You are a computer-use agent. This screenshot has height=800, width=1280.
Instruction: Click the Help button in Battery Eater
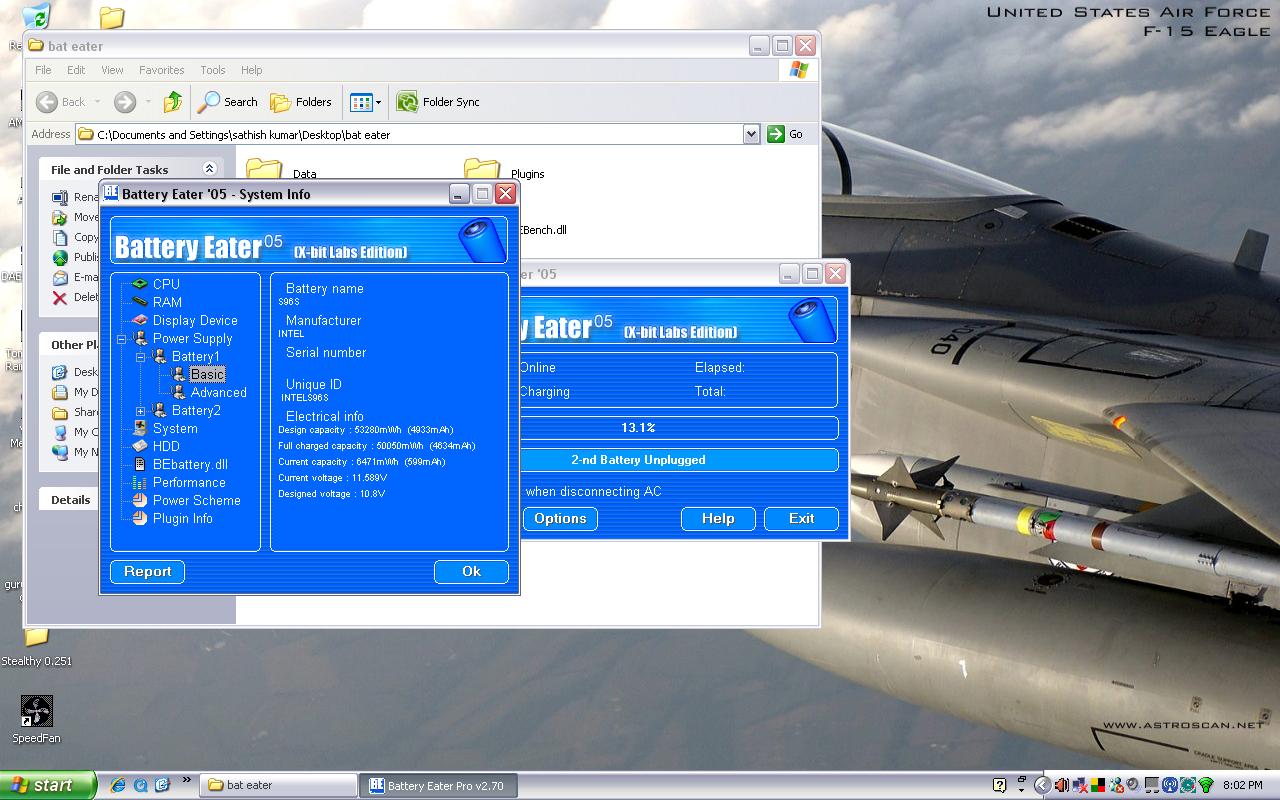tap(718, 519)
